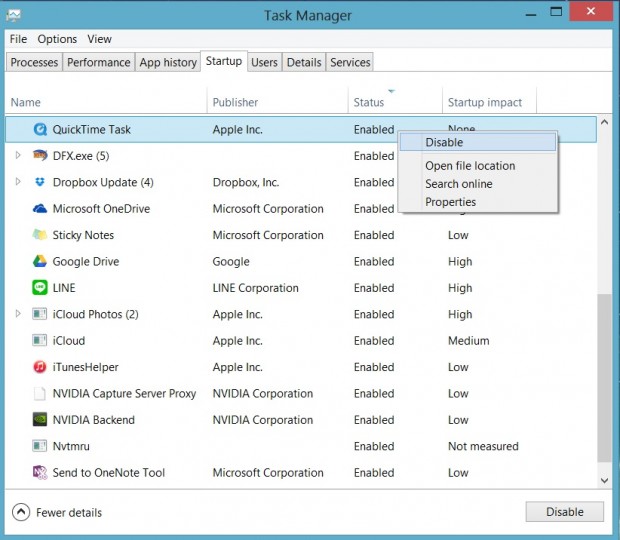This screenshot has height=540, width=620.
Task: Select the Send to OneNote Tool name
Action: pyautogui.click(x=109, y=472)
